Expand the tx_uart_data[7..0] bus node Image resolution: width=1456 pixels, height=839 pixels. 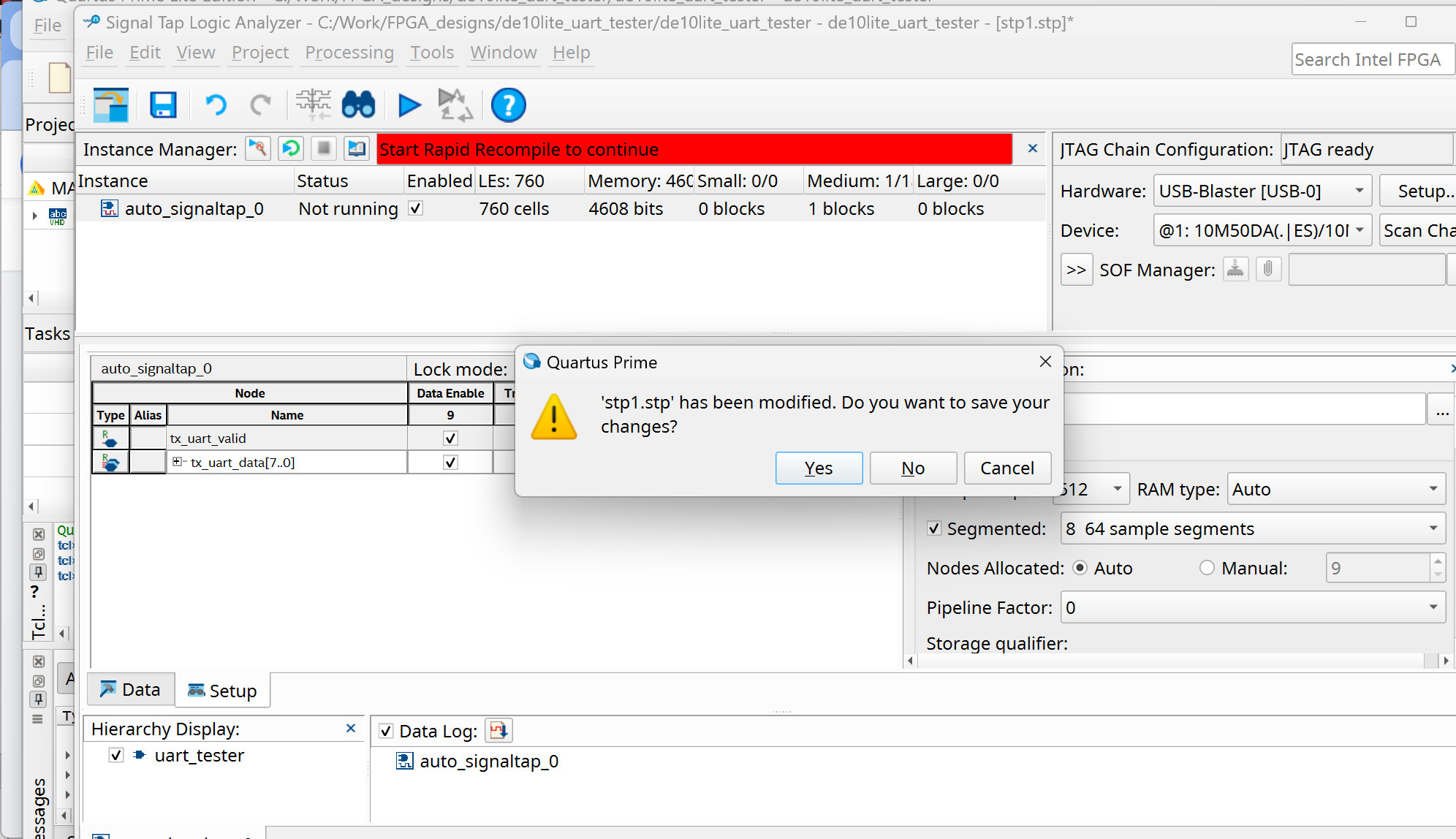177,462
